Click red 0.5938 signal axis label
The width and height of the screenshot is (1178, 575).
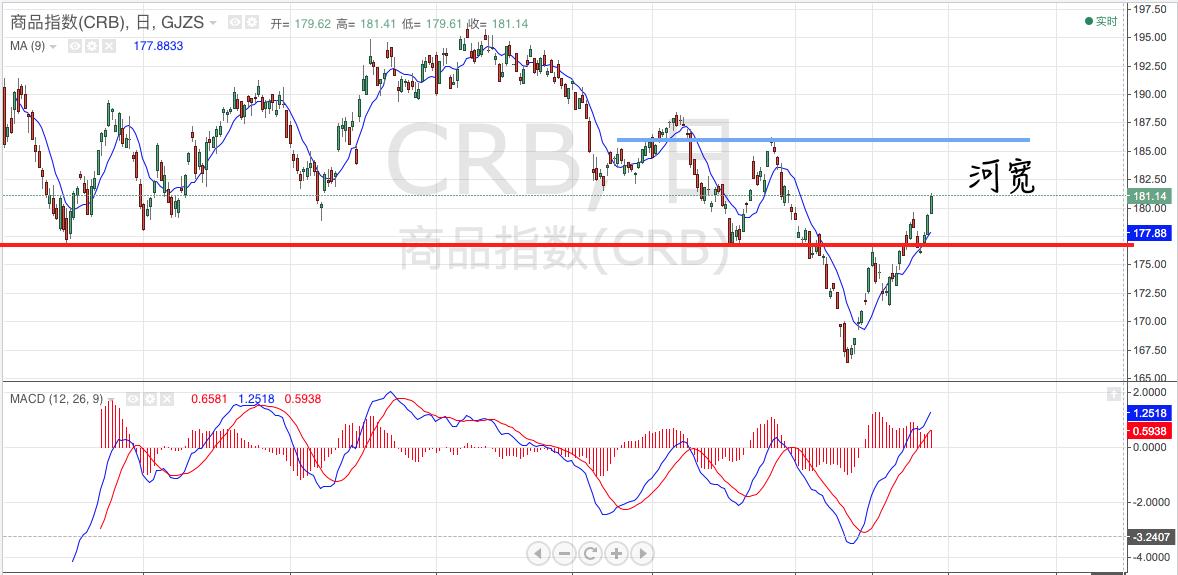1149,431
